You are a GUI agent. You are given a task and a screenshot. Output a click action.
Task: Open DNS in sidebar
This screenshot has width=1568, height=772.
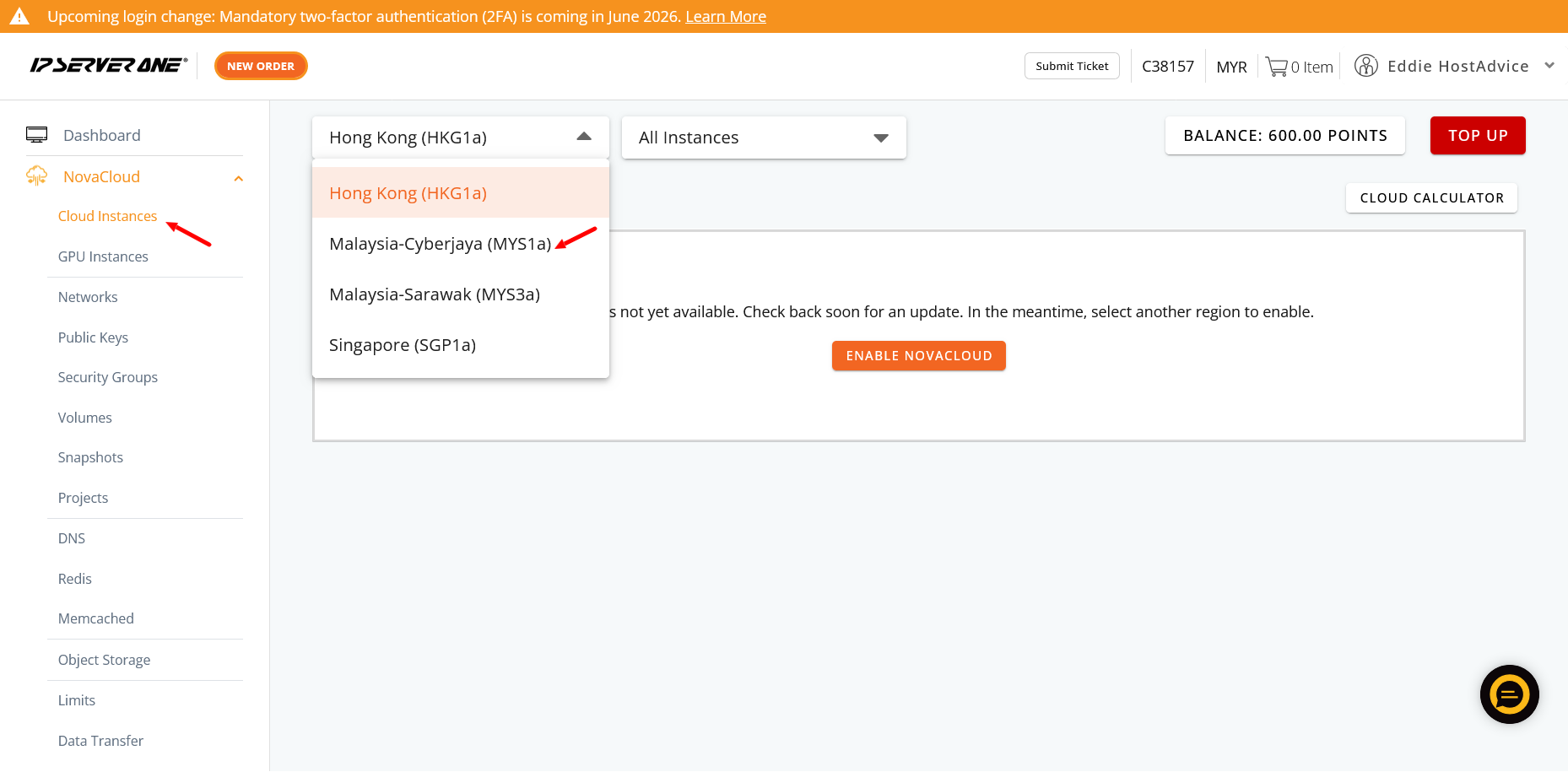(x=72, y=538)
